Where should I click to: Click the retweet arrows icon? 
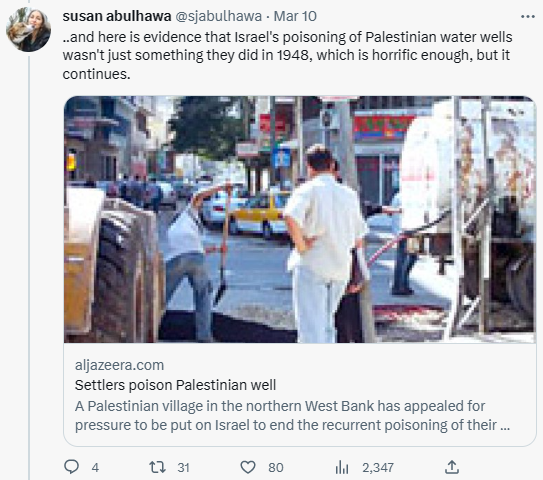tap(157, 467)
